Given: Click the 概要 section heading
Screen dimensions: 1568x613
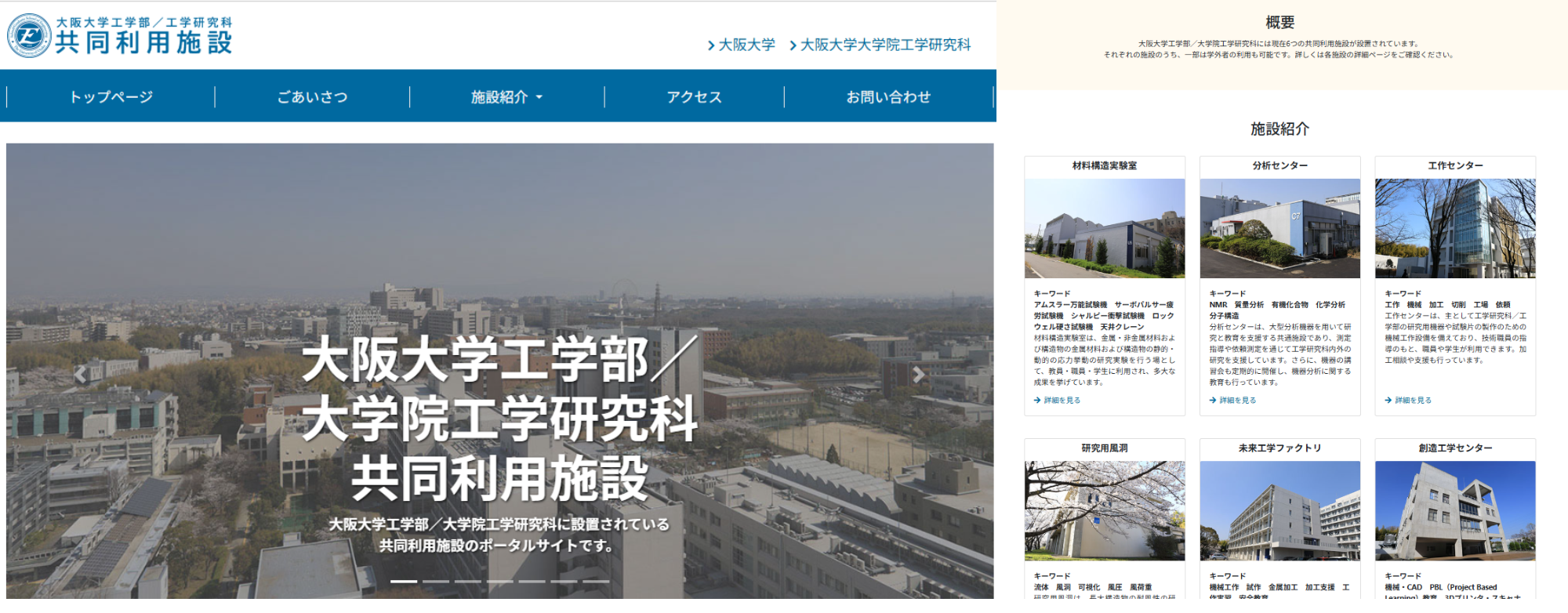Looking at the screenshot, I should [x=1279, y=23].
